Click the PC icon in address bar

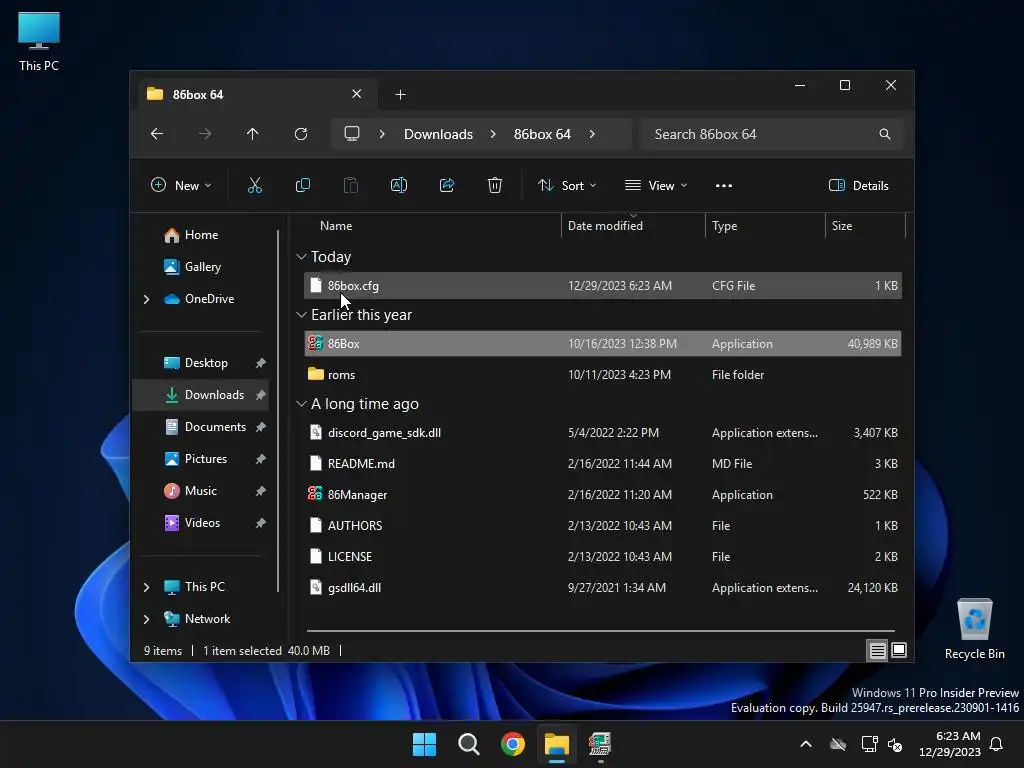pos(352,134)
